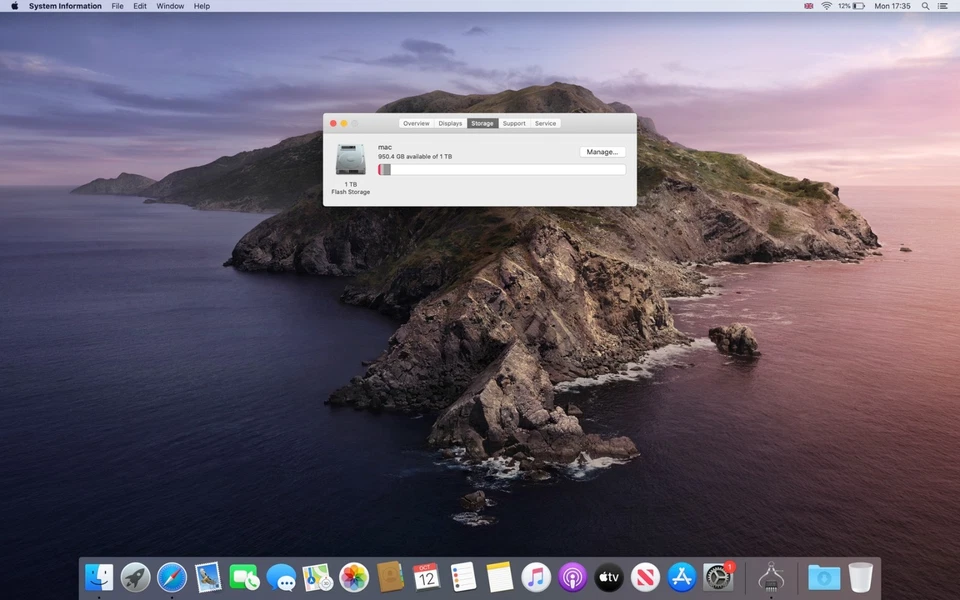Open Music app in the Dock
The width and height of the screenshot is (960, 600).
click(536, 577)
